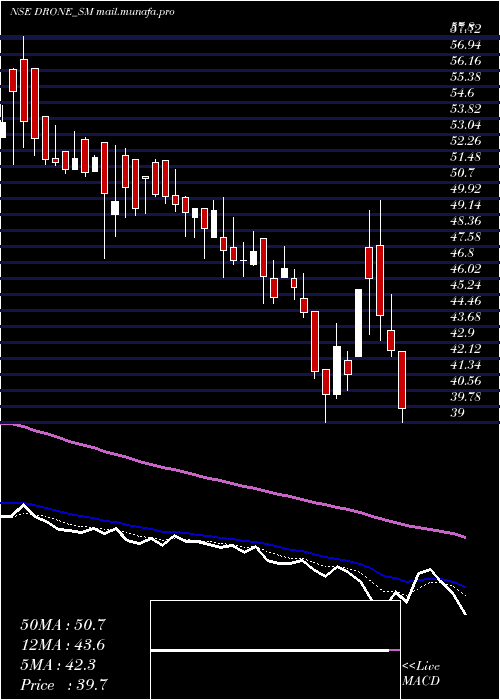
Task: Click the 42.12 price axis label
Action: 466,349
